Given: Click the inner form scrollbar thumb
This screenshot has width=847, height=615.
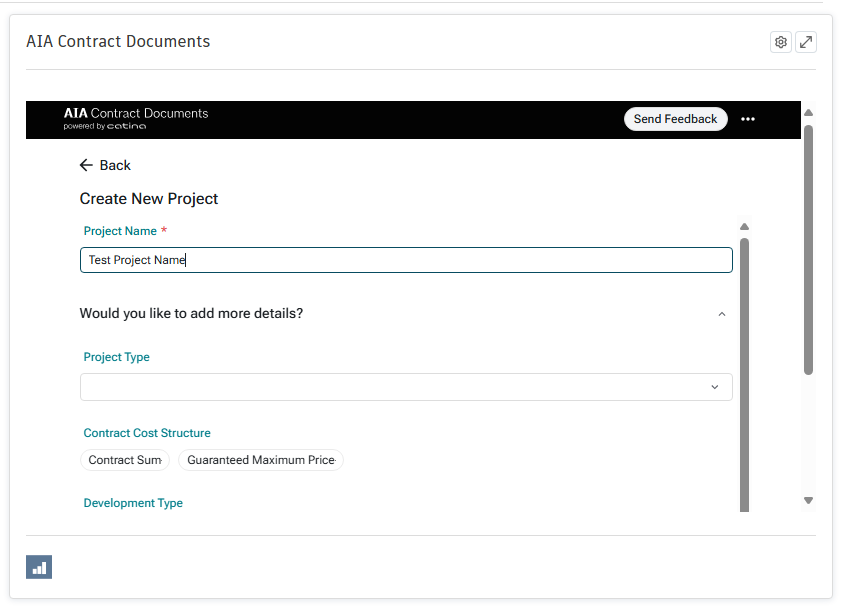Looking at the screenshot, I should tap(744, 375).
